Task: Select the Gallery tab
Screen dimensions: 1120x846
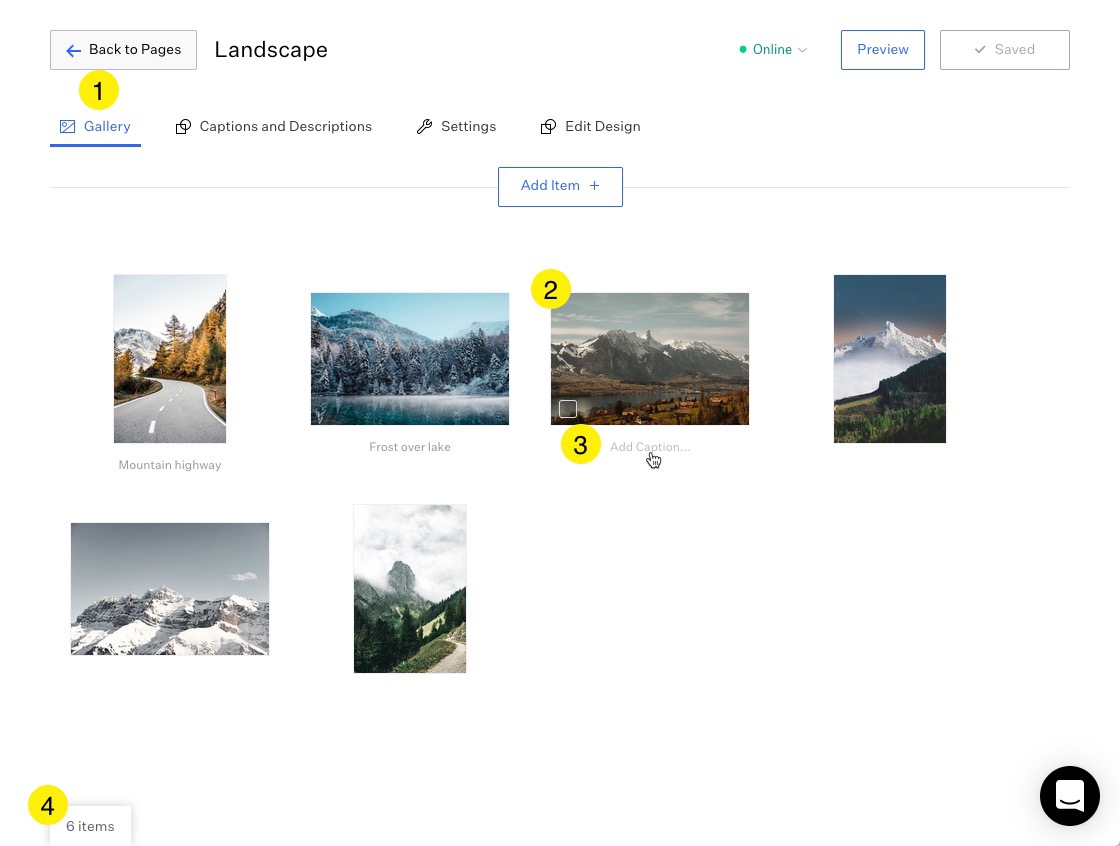Action: tap(95, 126)
